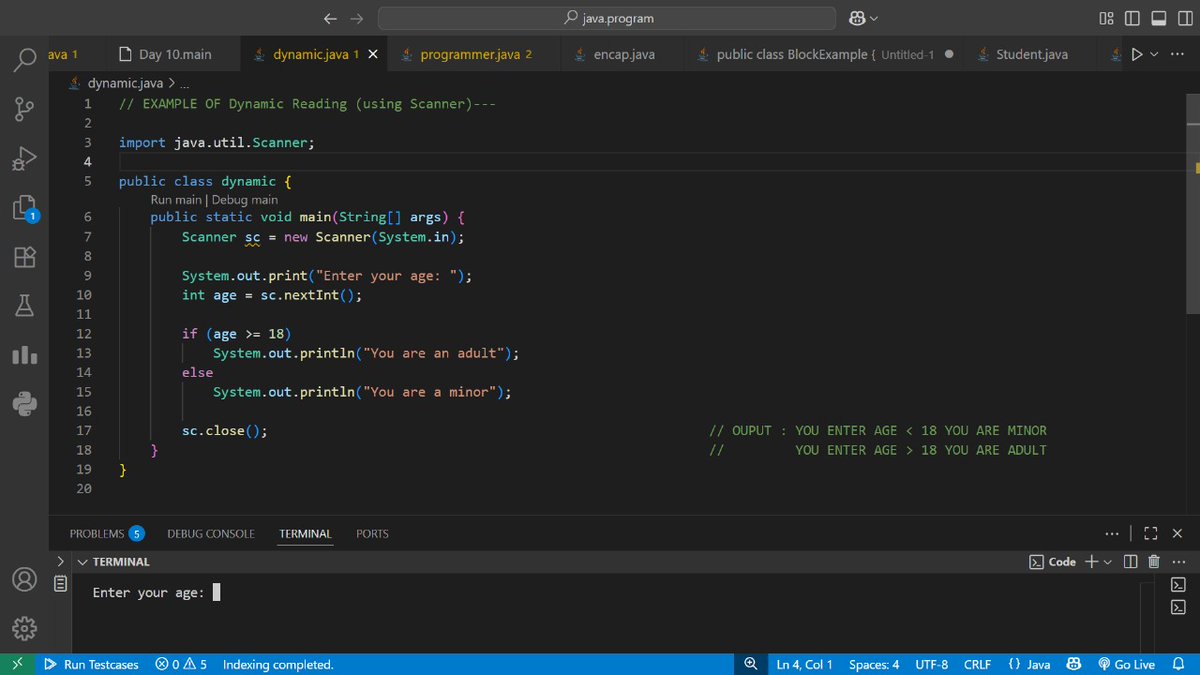Expand dynamic.java breadcrumb path
1200x675 pixels.
click(183, 84)
